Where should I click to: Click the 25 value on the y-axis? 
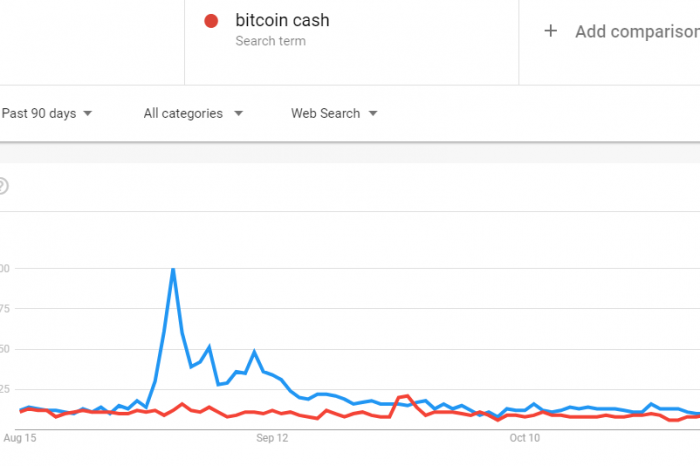pos(4,389)
